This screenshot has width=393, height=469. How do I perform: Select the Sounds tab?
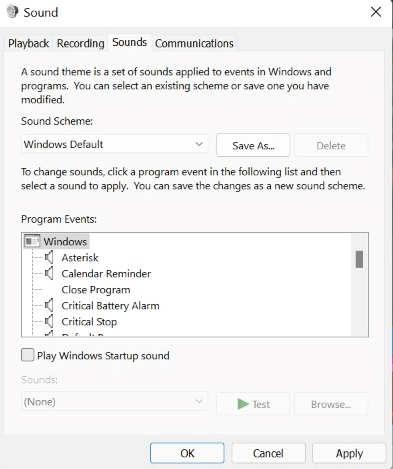tap(130, 42)
